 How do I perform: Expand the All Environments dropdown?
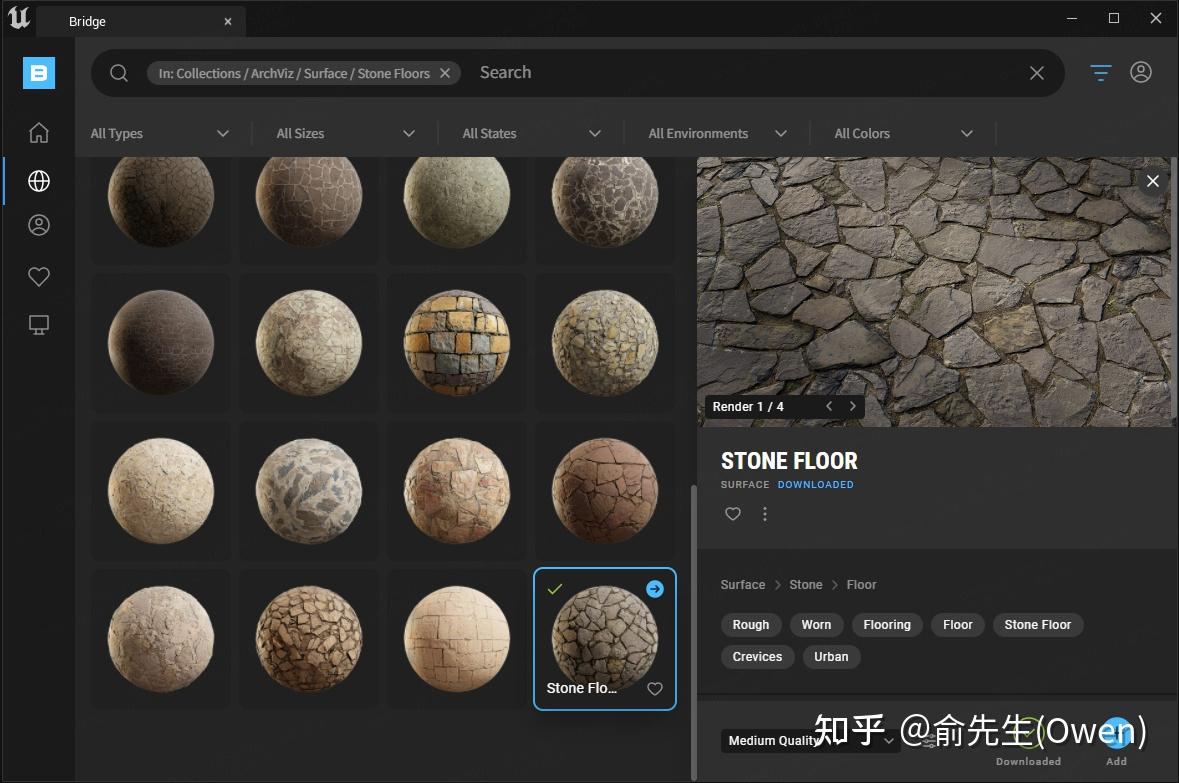coord(717,134)
